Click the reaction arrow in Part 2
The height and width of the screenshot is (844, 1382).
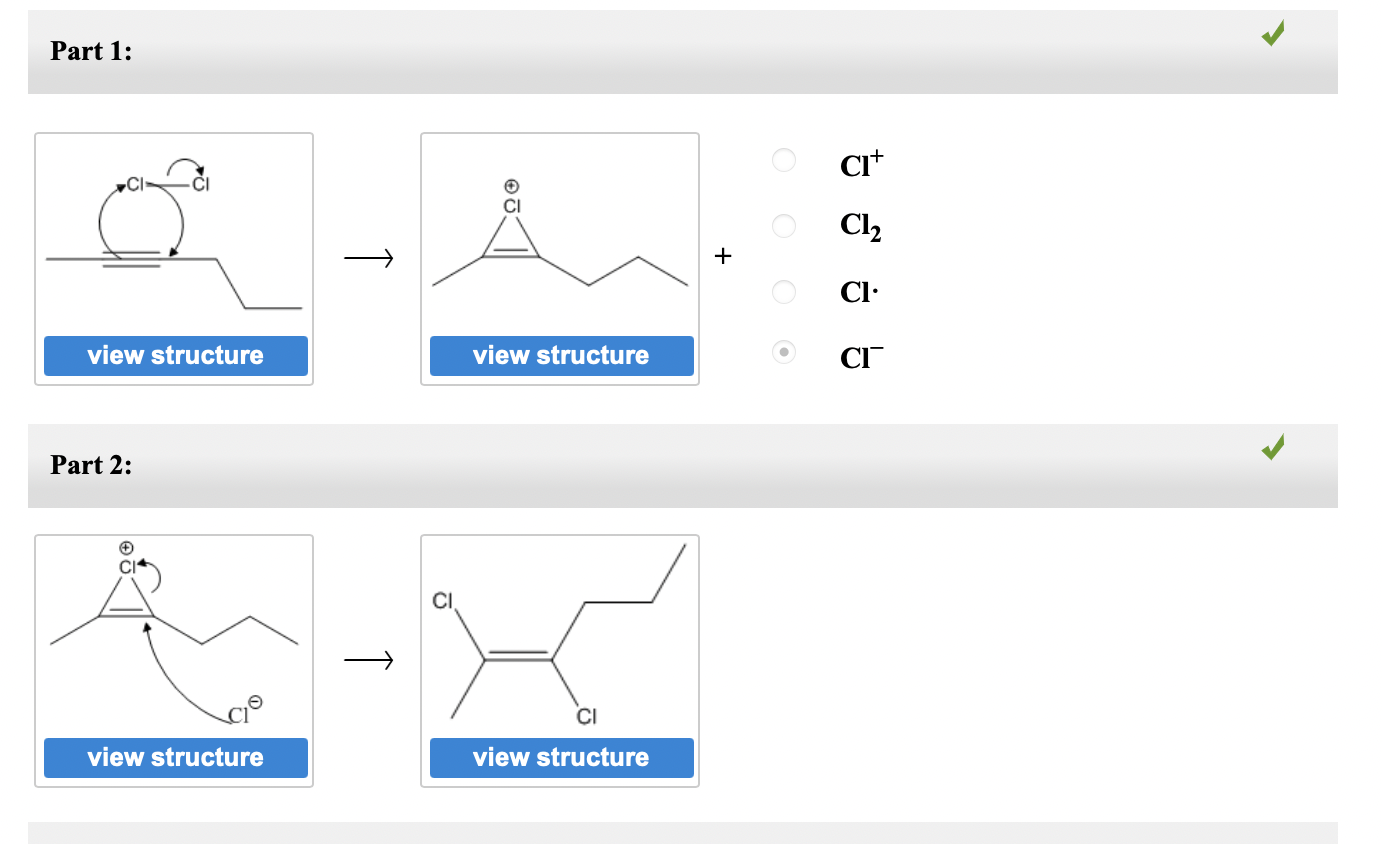point(370,660)
